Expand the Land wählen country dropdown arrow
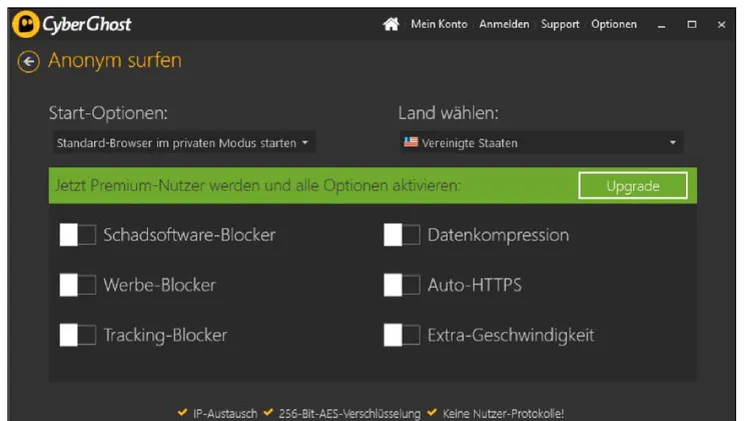 [673, 143]
